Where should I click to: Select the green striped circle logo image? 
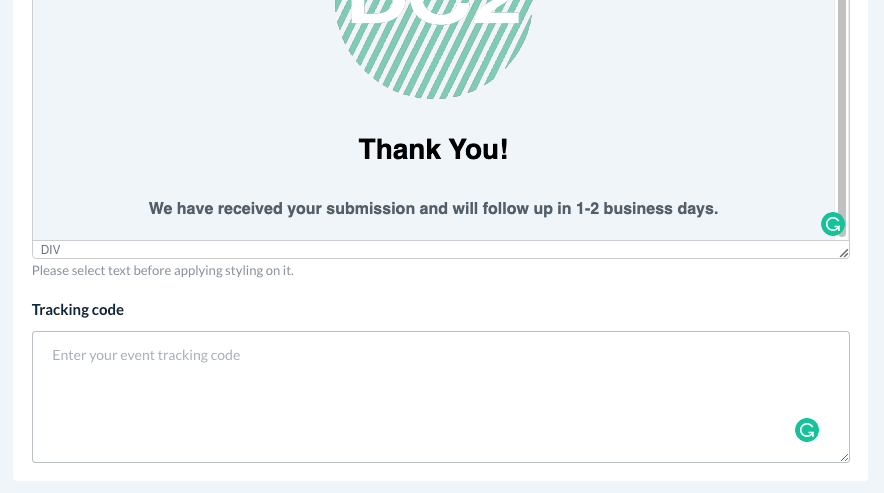click(x=433, y=50)
